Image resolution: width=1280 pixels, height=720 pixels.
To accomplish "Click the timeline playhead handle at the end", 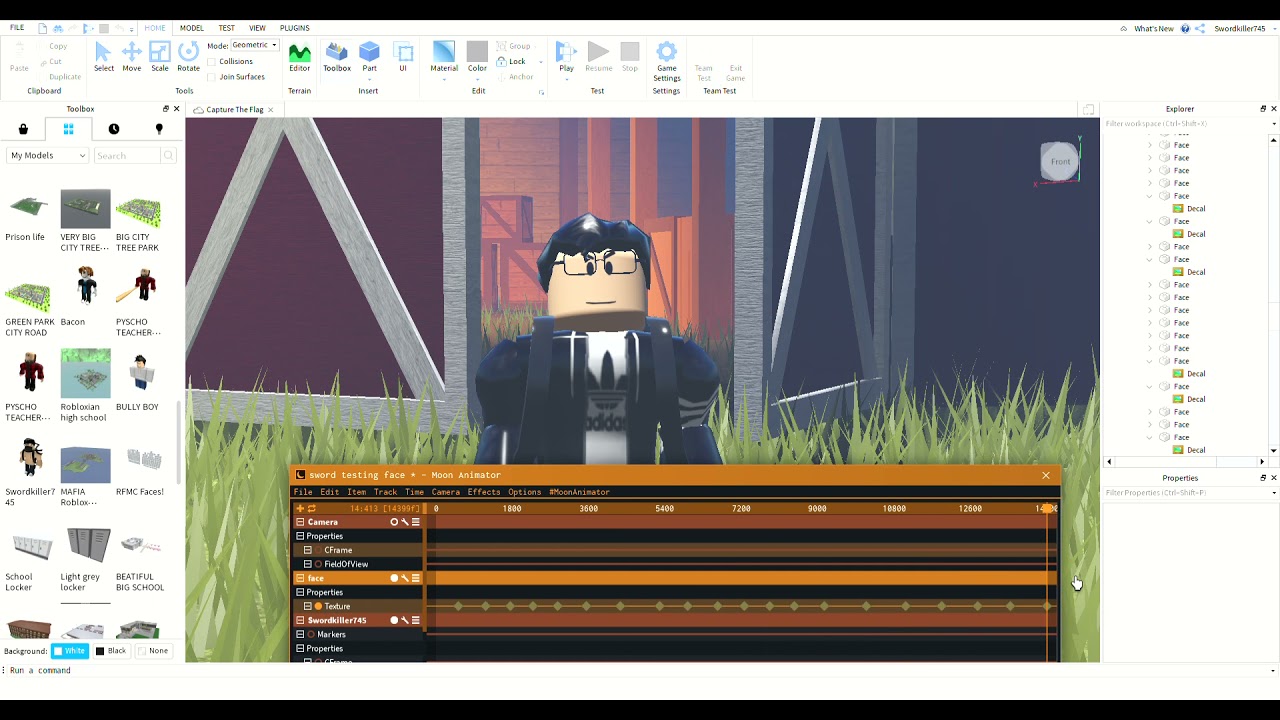I will click(1047, 508).
